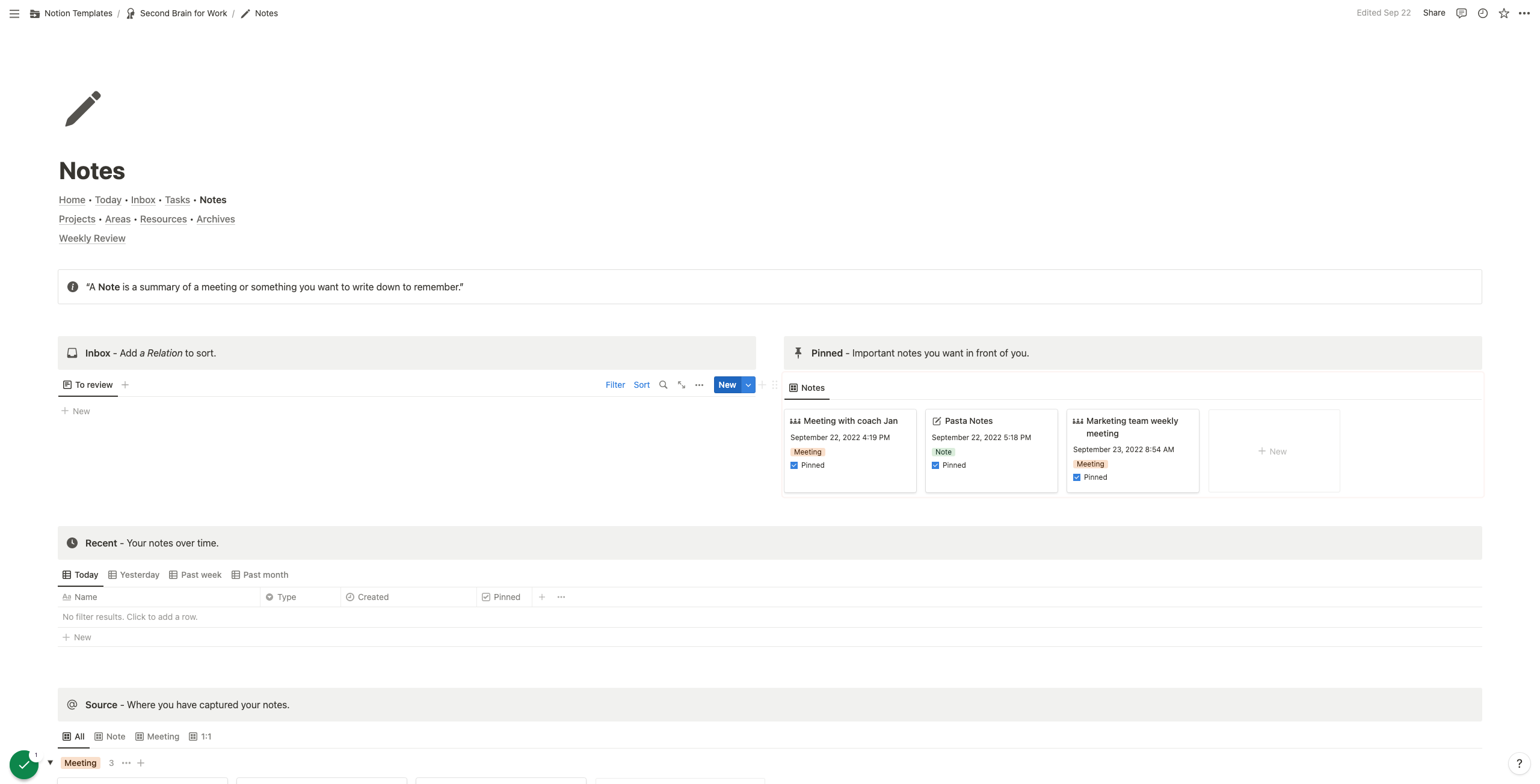The image size is (1540, 784).
Task: Open the Filter option in Inbox
Action: [615, 385]
